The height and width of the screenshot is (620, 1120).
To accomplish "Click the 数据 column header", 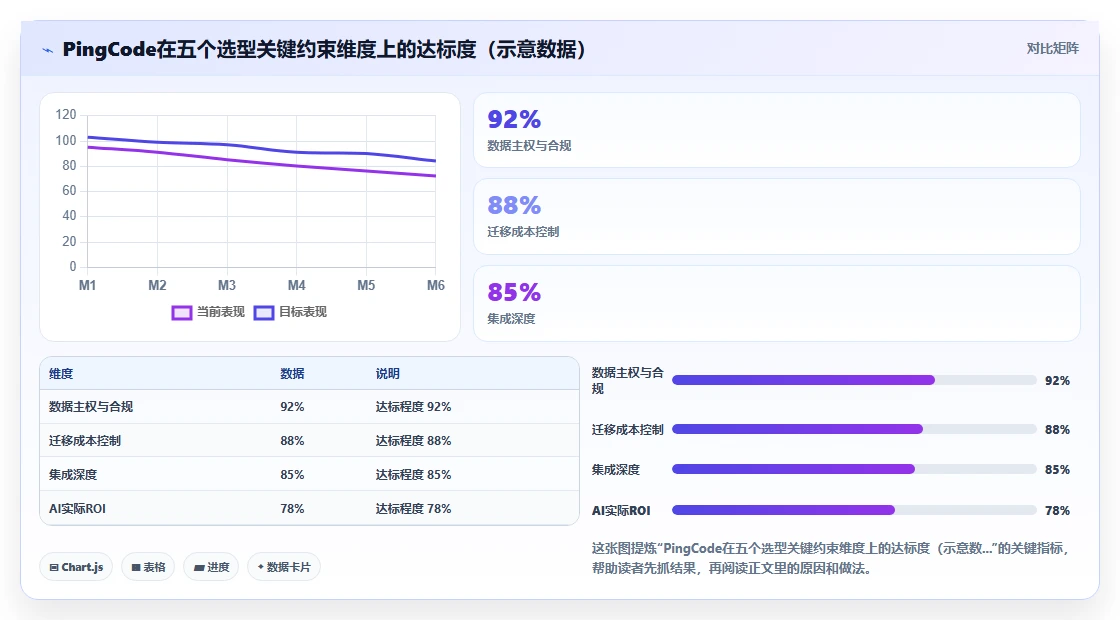I will point(292,374).
